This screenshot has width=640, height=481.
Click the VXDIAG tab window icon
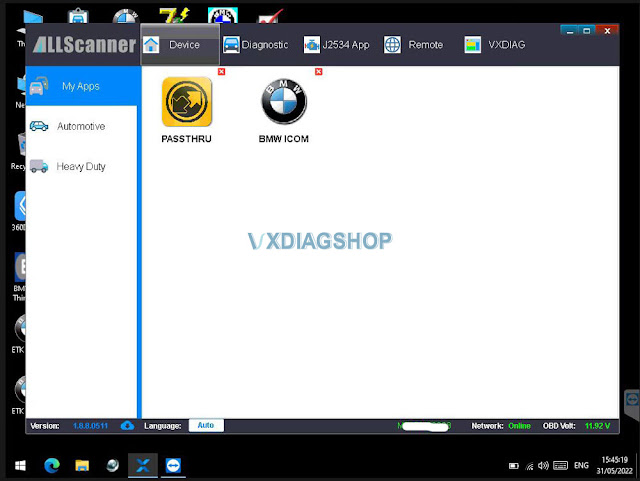tap(473, 45)
